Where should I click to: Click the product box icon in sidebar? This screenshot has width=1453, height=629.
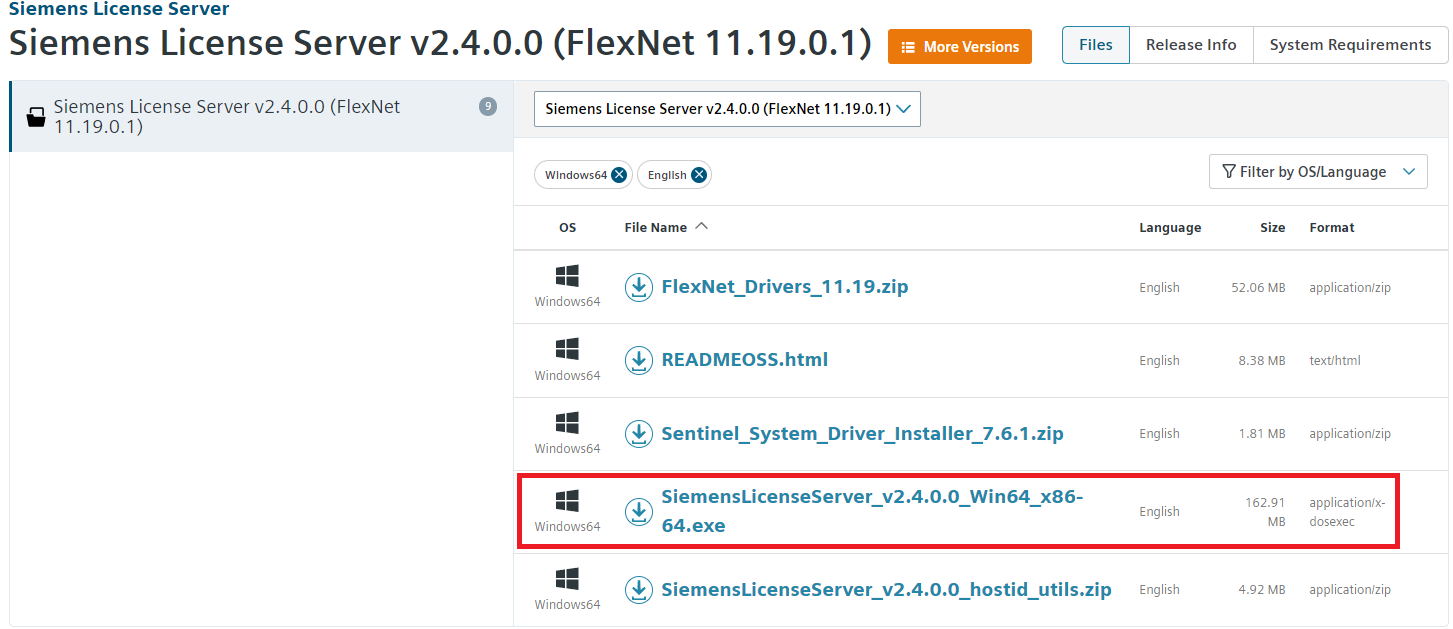(x=36, y=117)
